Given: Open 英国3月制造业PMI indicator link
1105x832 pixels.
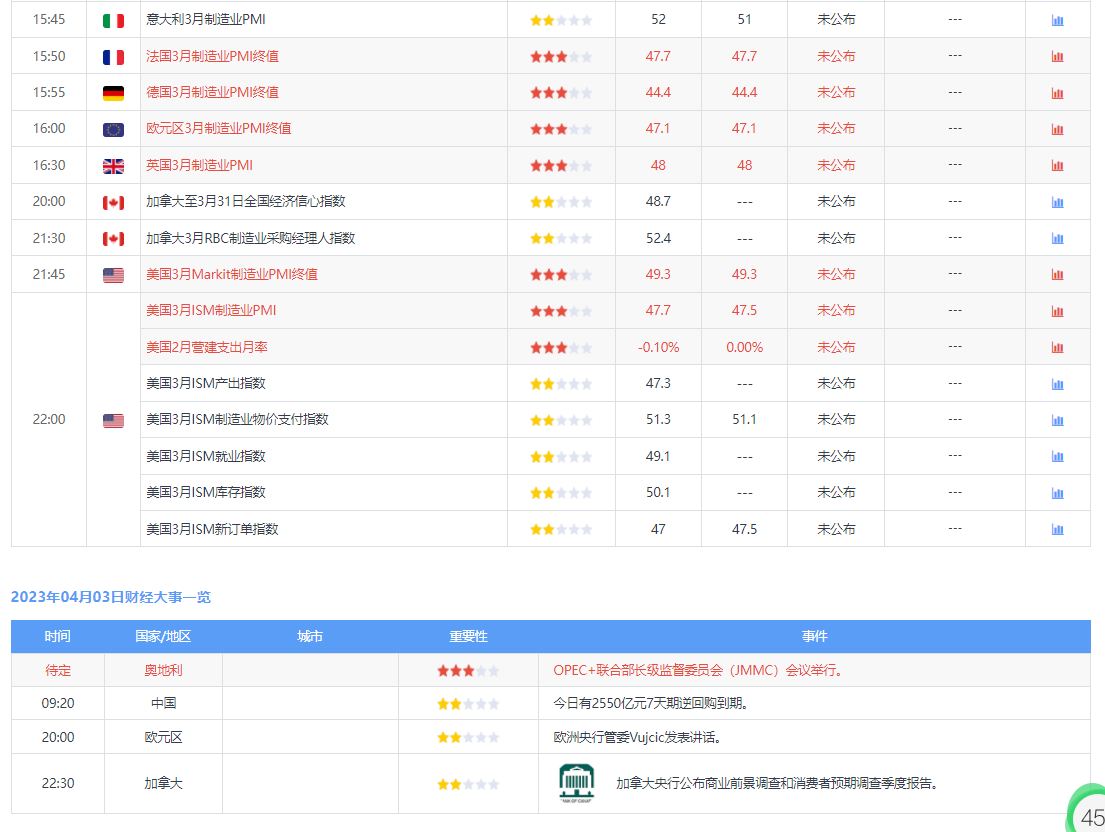Looking at the screenshot, I should (199, 165).
